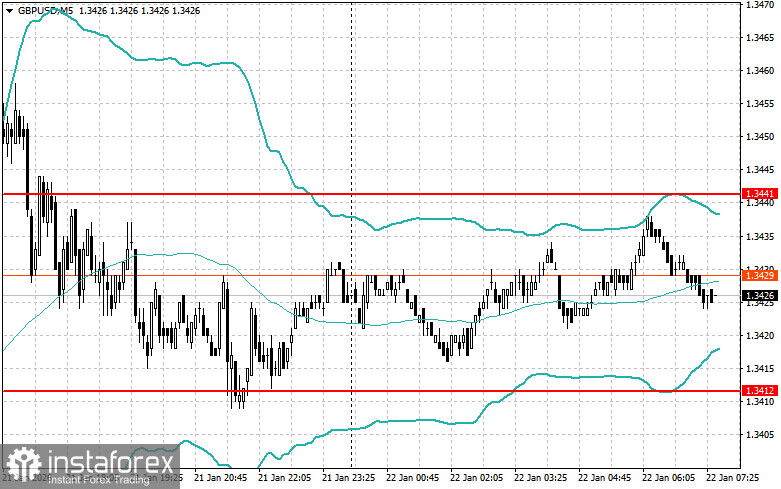Click the 1.3435 price scale value
Screen dimensions: 781x489
click(760, 236)
